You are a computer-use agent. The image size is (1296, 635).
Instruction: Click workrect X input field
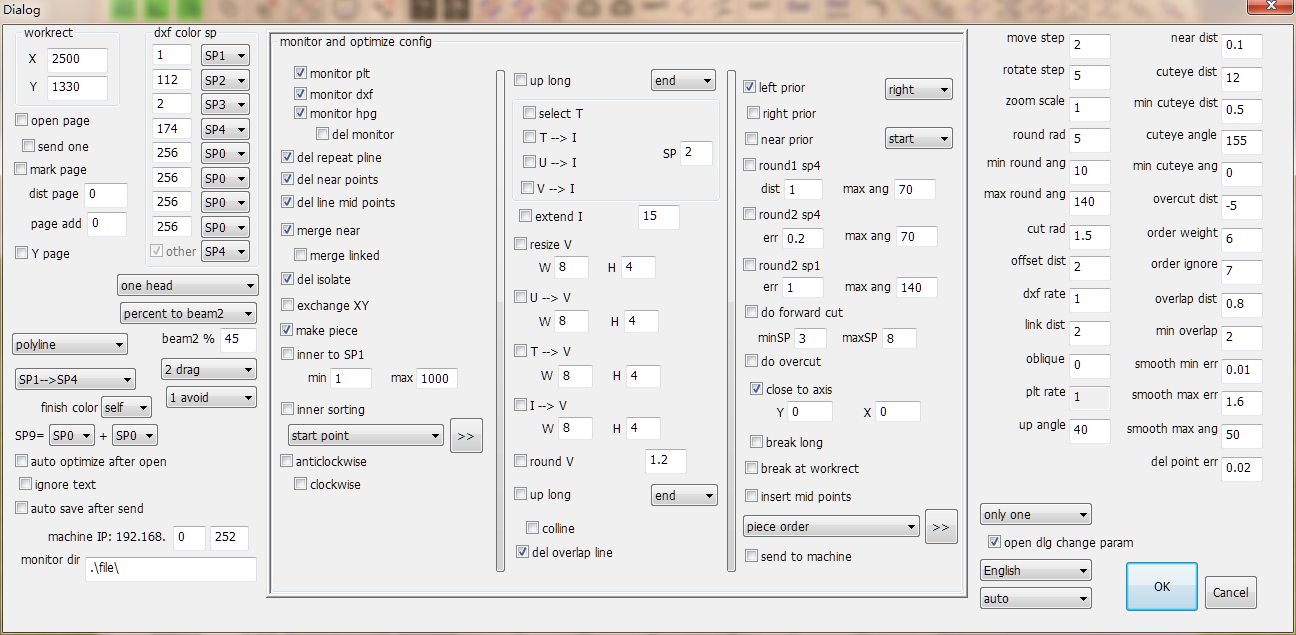point(77,59)
